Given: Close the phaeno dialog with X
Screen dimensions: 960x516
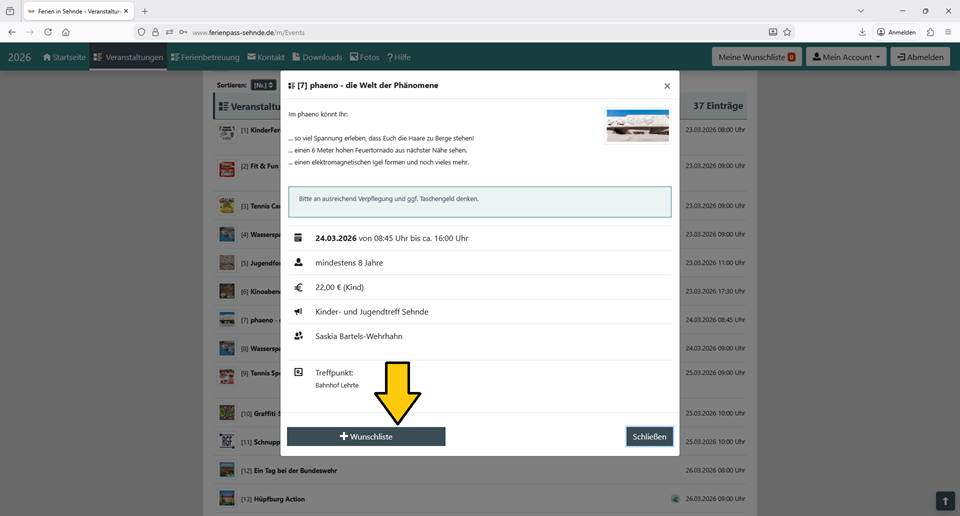Looking at the screenshot, I should pyautogui.click(x=667, y=86).
